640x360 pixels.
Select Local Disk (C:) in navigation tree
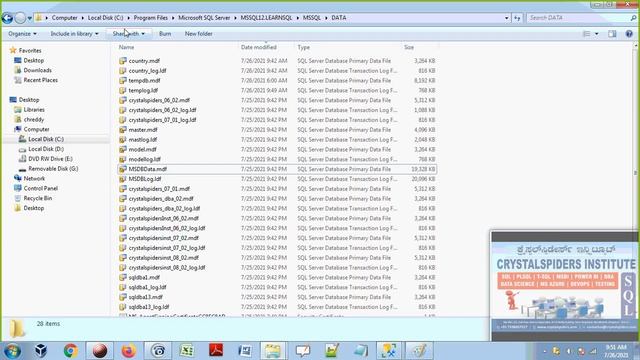[x=46, y=139]
